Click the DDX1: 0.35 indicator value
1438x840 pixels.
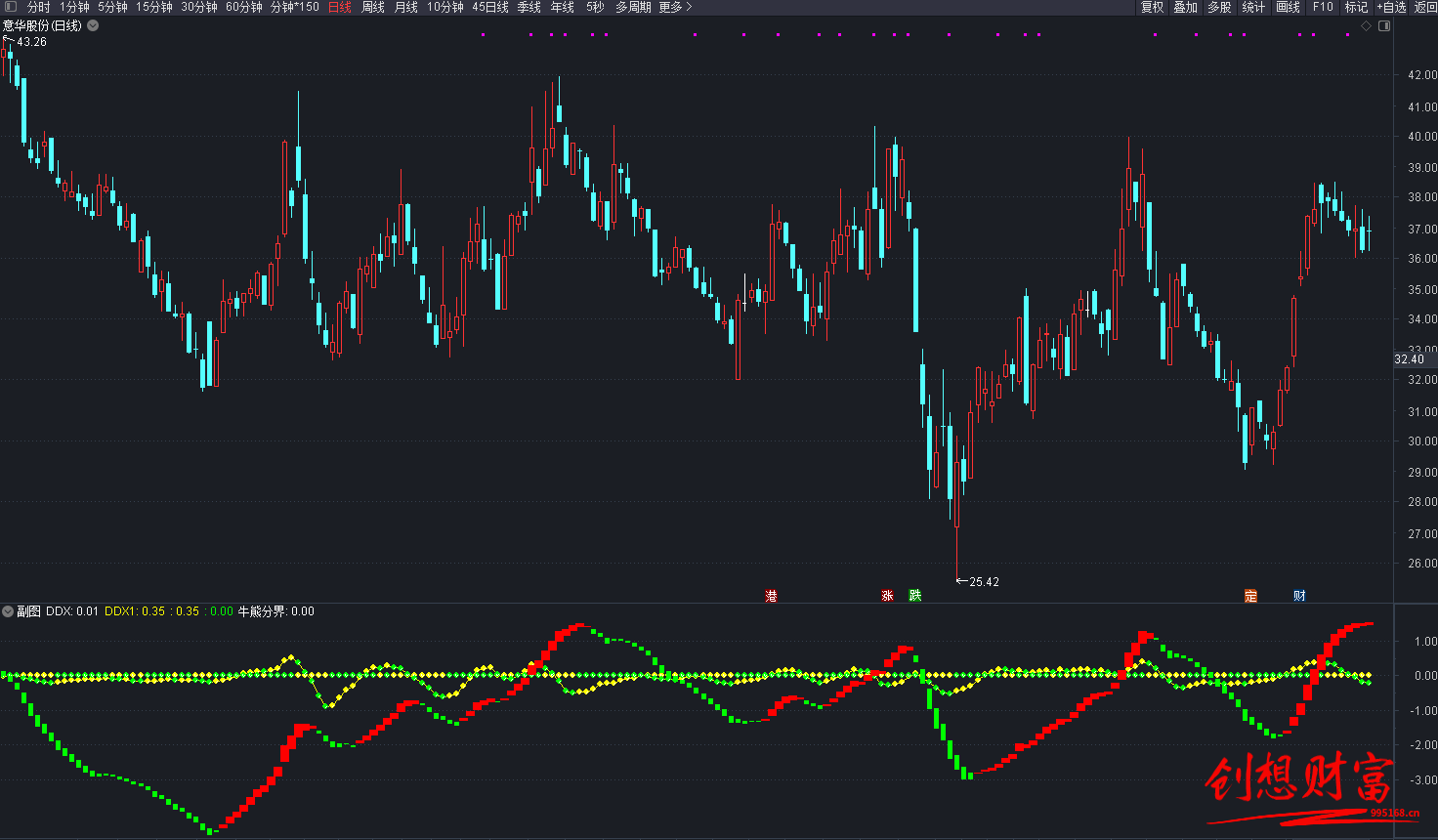[135, 611]
